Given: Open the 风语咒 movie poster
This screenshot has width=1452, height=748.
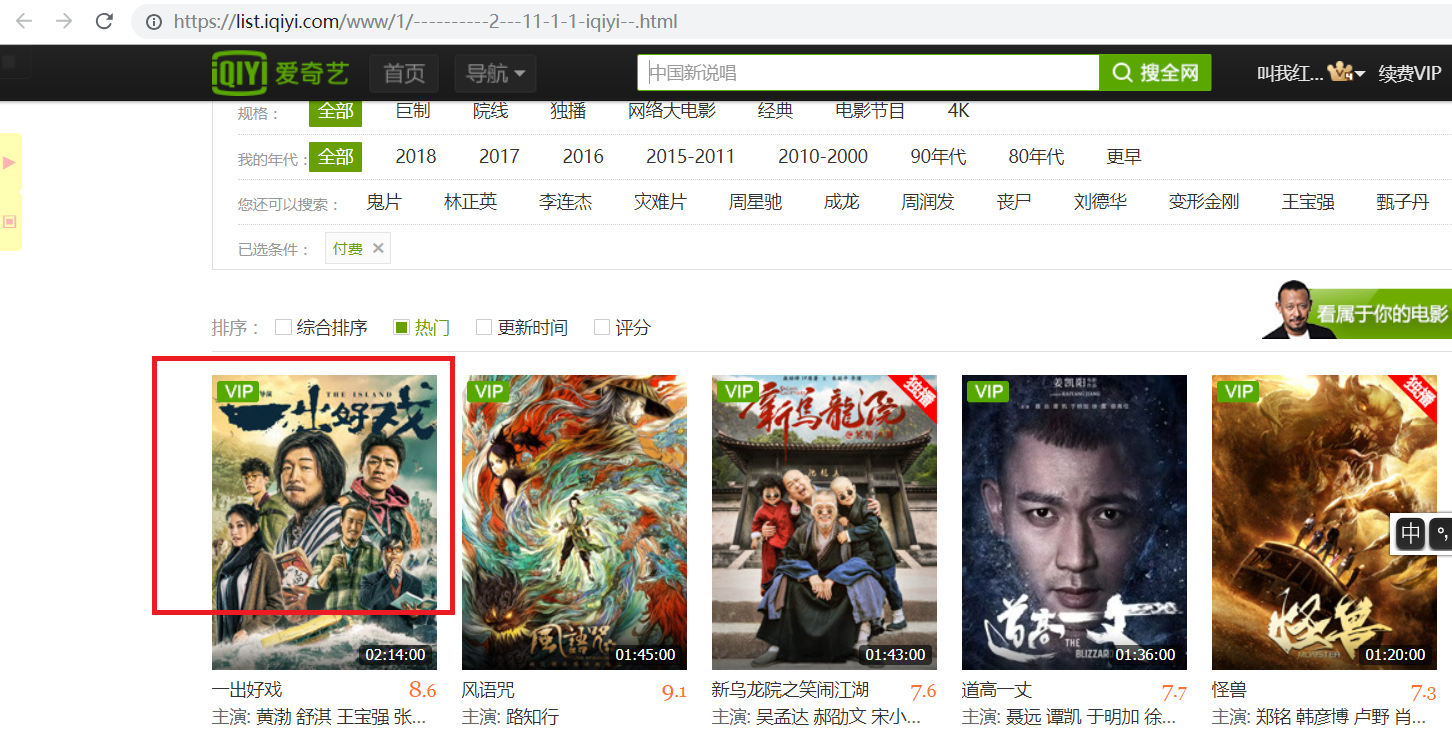Looking at the screenshot, I should click(x=575, y=522).
